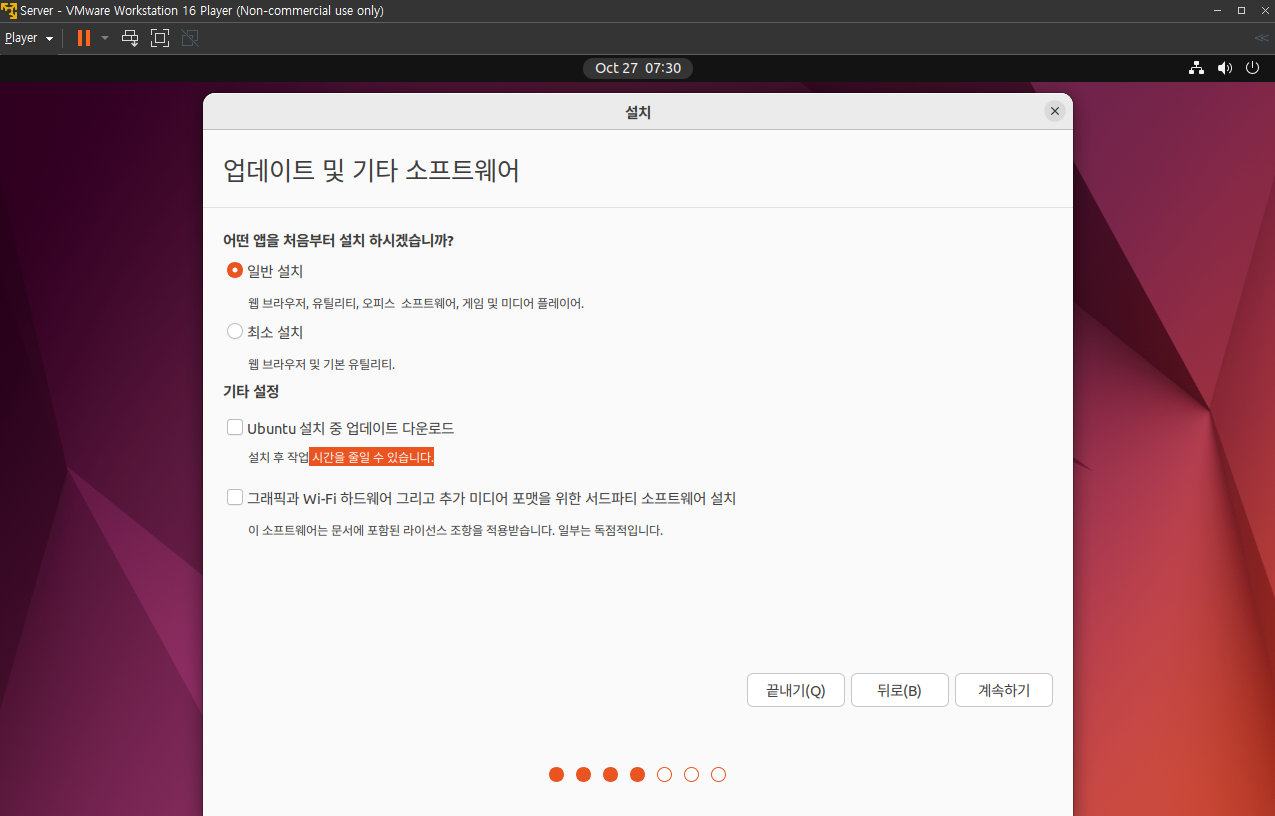Image resolution: width=1275 pixels, height=816 pixels.
Task: Open the power icon system menu
Action: coord(1252,68)
